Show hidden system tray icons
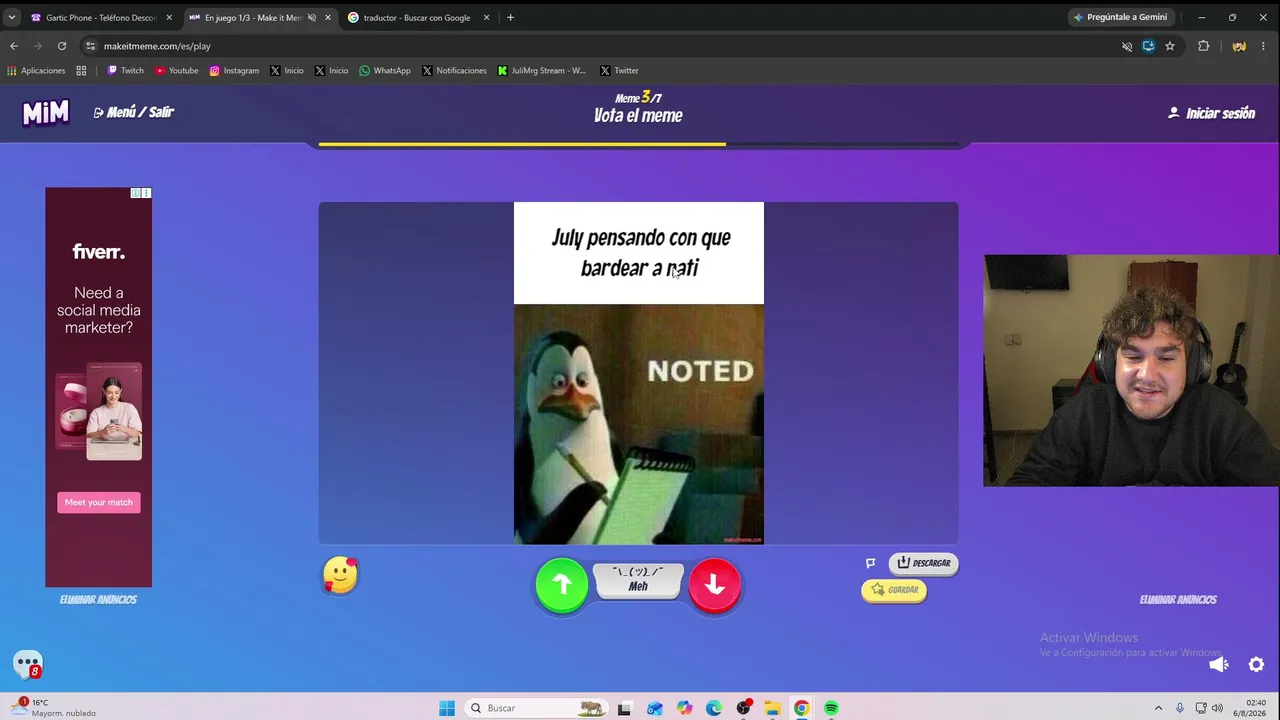This screenshot has height=720, width=1280. (x=1158, y=708)
